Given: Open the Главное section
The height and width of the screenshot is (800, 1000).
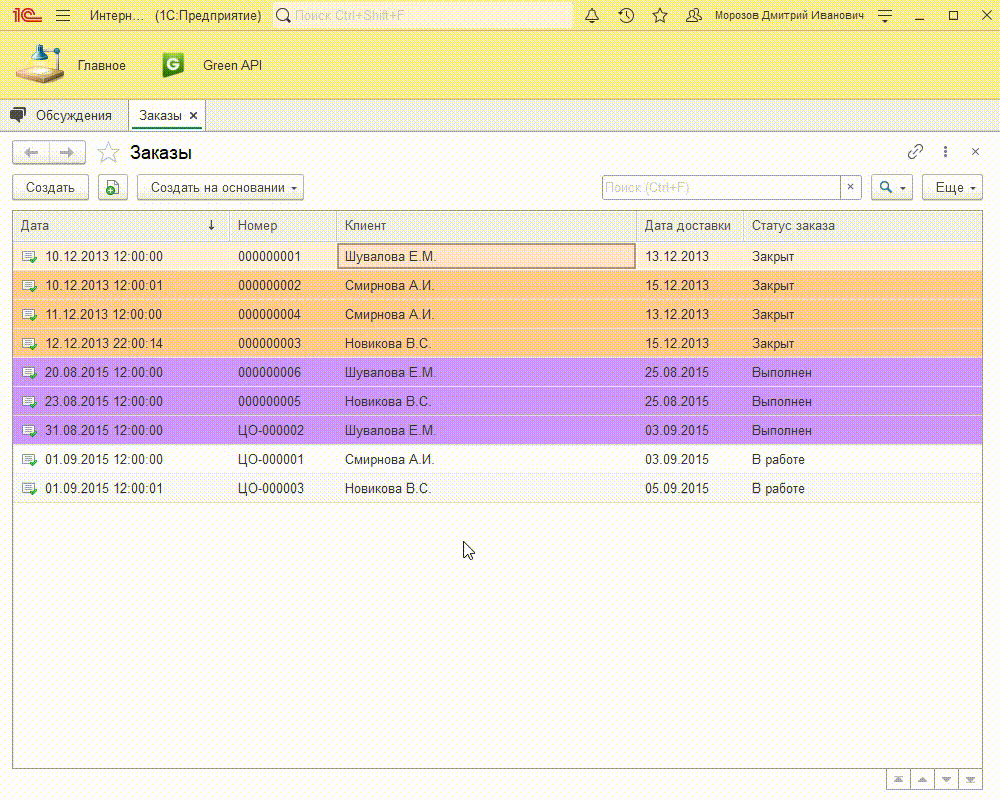Looking at the screenshot, I should click(72, 65).
